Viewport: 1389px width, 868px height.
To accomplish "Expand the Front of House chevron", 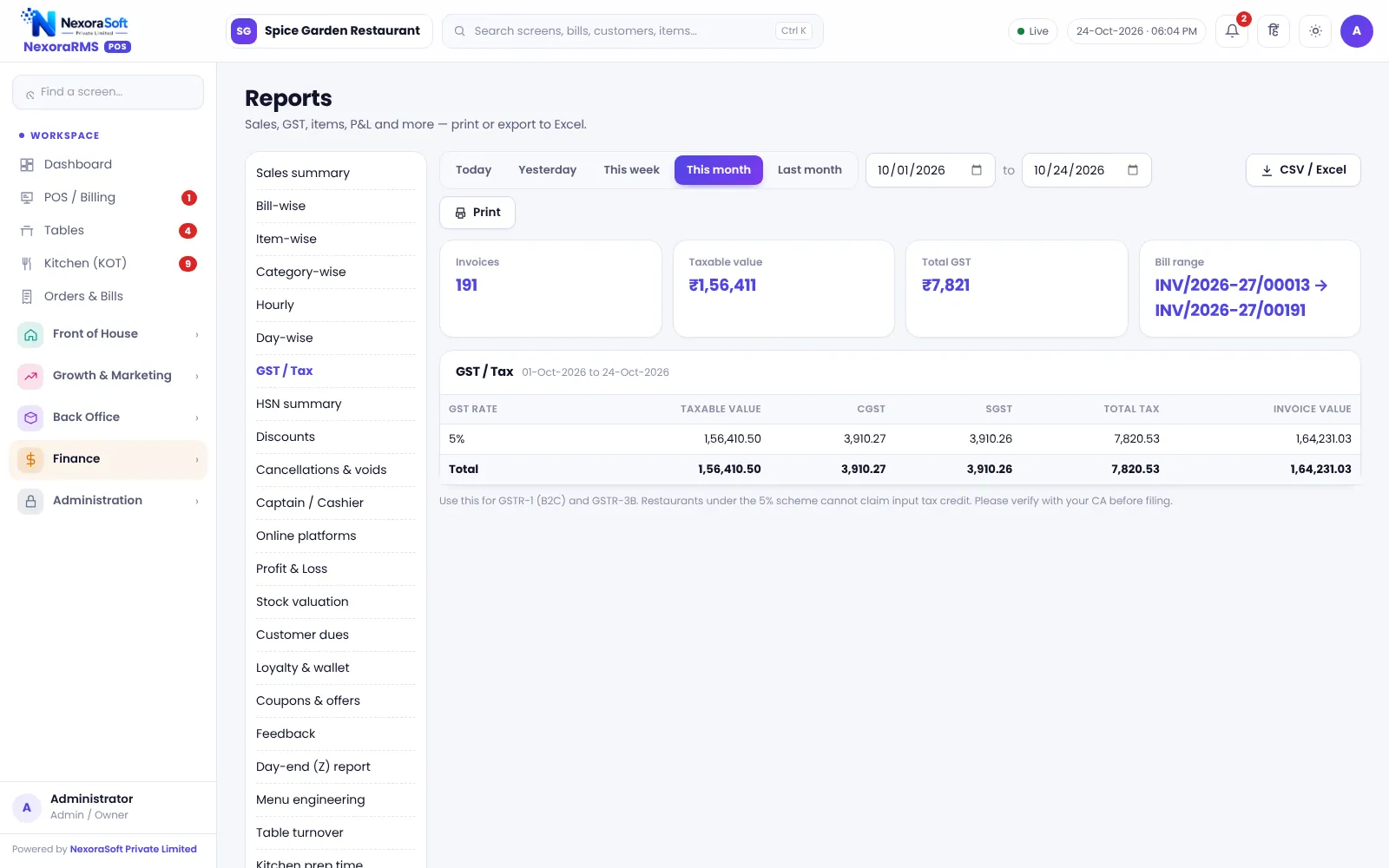I will (197, 334).
